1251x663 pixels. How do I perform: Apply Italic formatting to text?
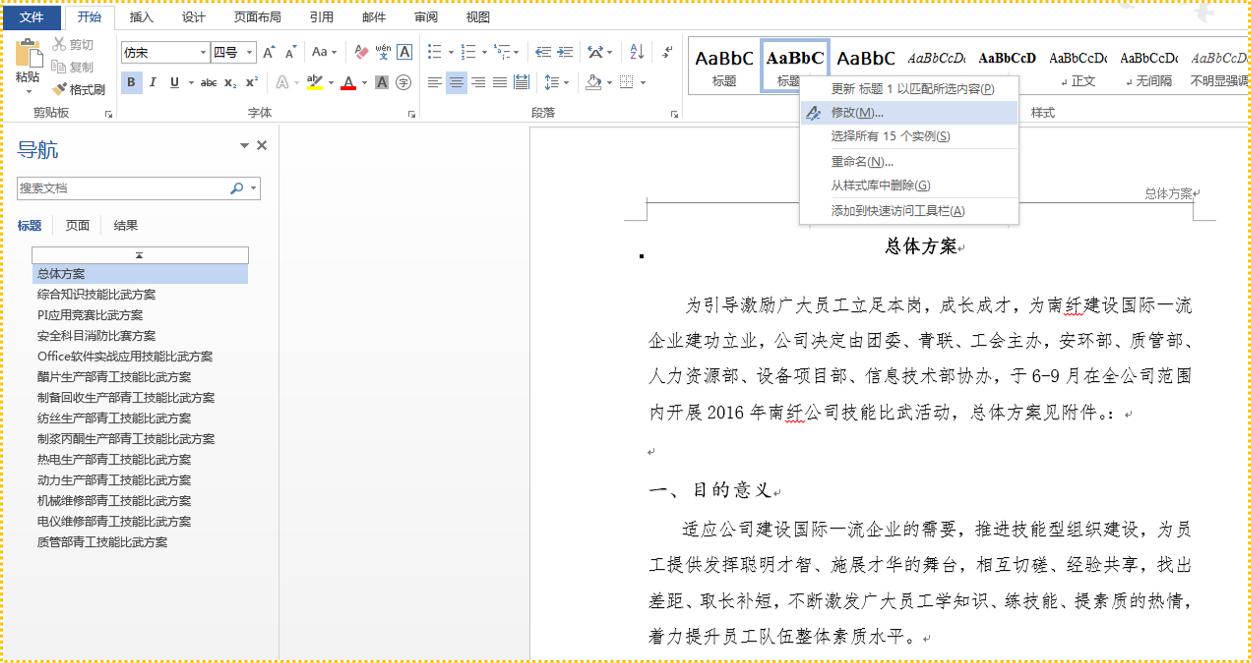pos(153,82)
